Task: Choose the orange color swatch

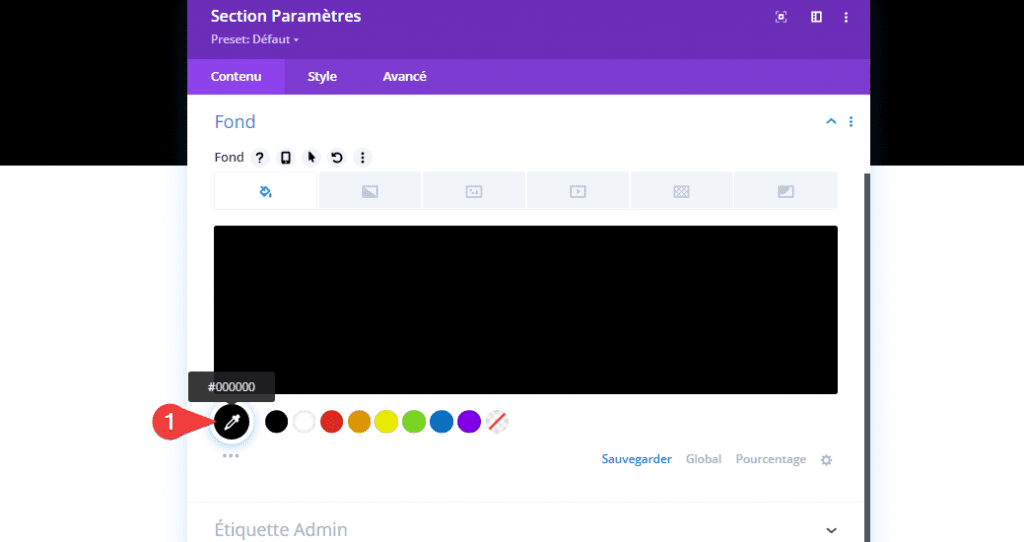Action: point(359,422)
